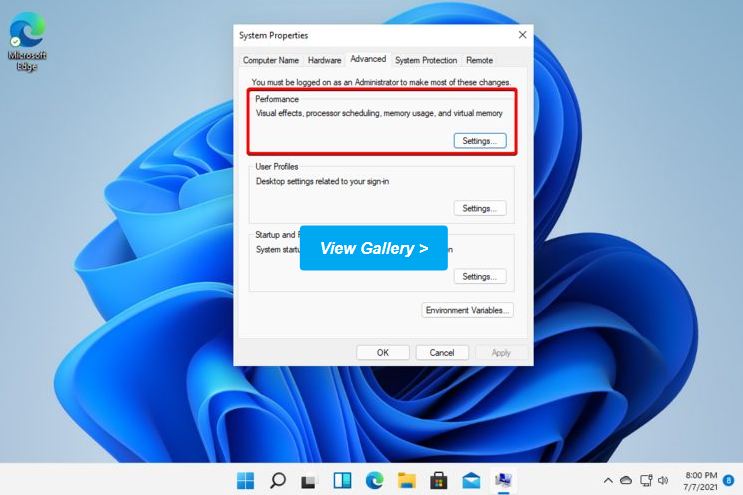Click the volume speaker icon
743x495 pixels.
(x=663, y=480)
